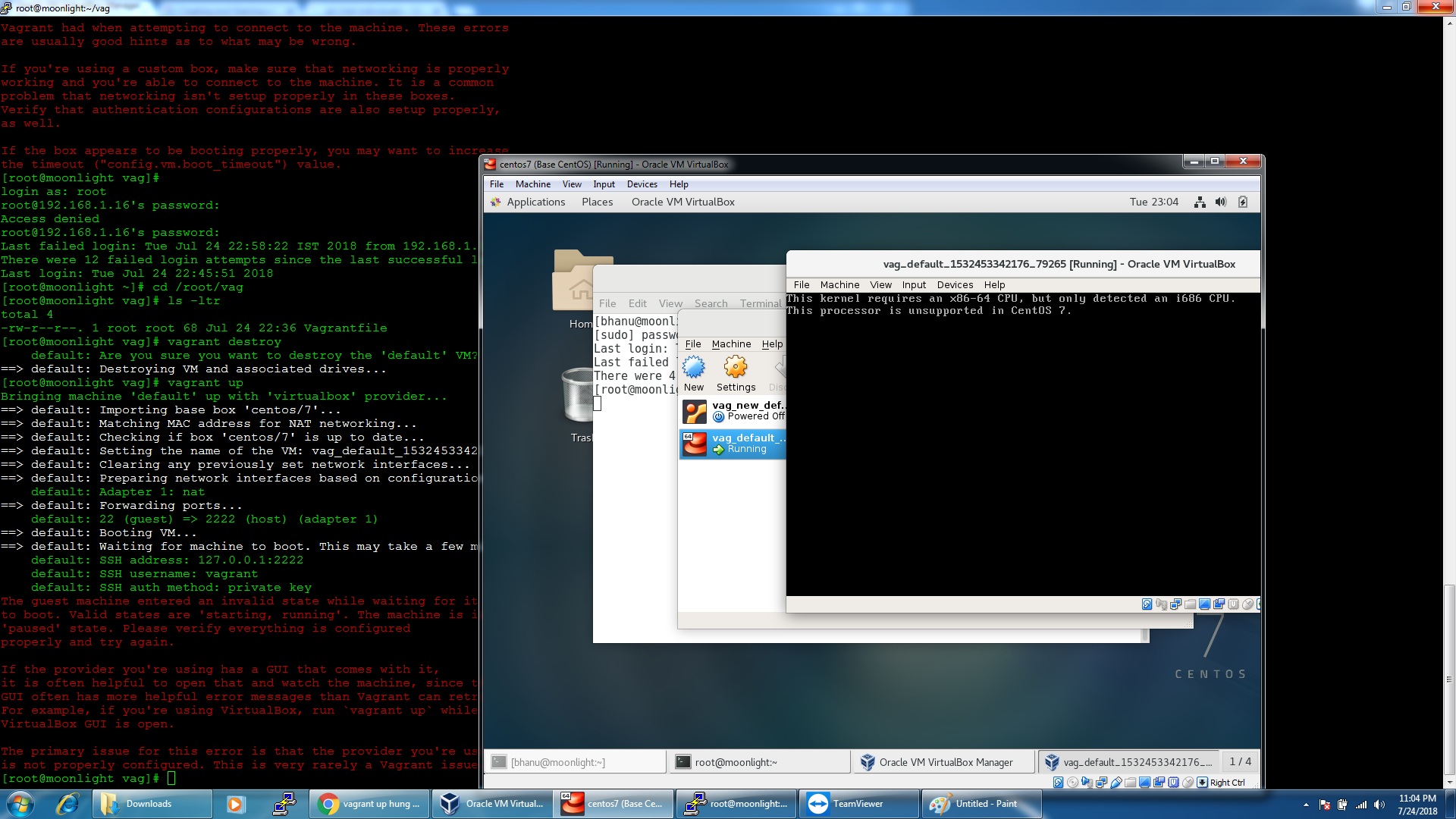Open Devices menu in vag_default VM window
Screen dimensions: 1456x819
point(955,285)
